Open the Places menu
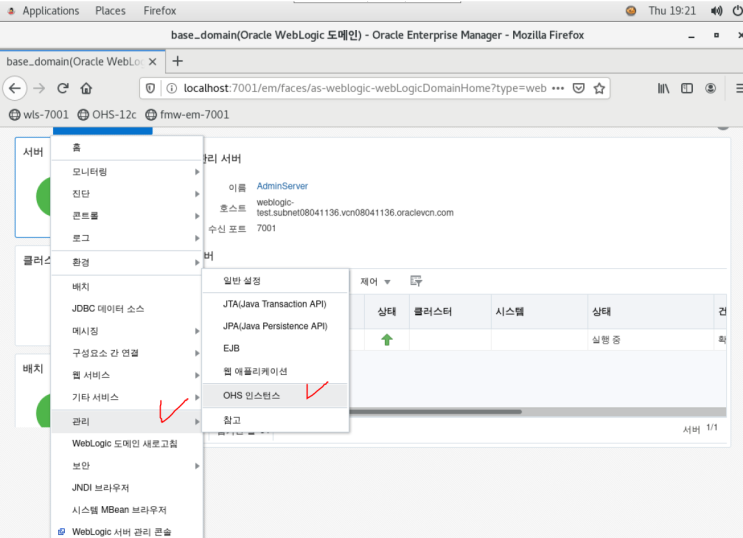The height and width of the screenshot is (538, 743). [x=110, y=10]
